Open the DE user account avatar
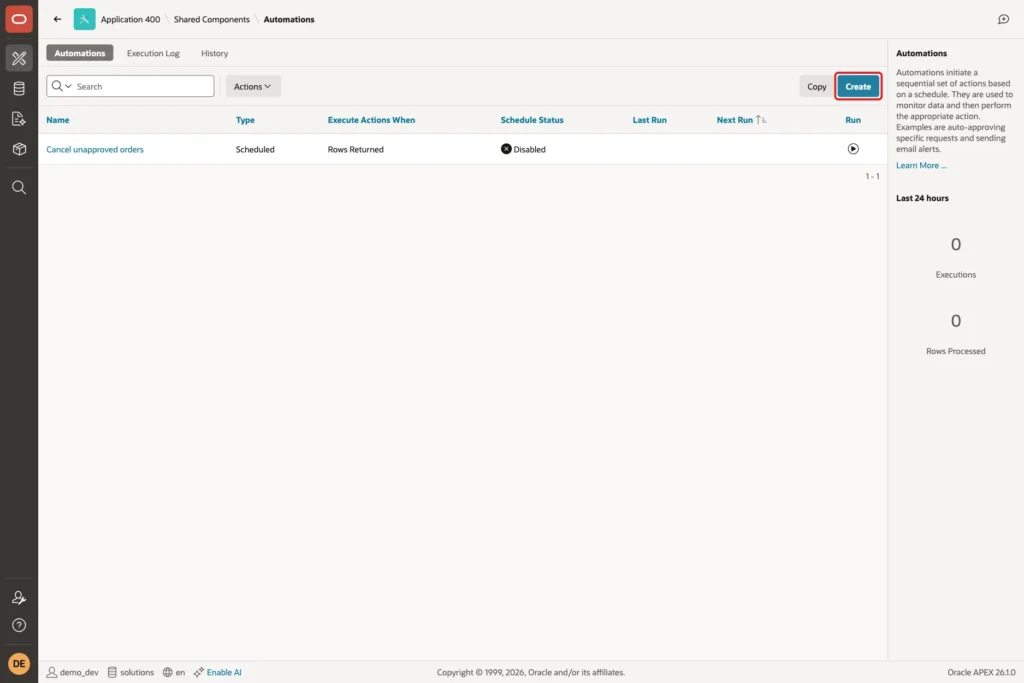The height and width of the screenshot is (683, 1024). (x=19, y=663)
